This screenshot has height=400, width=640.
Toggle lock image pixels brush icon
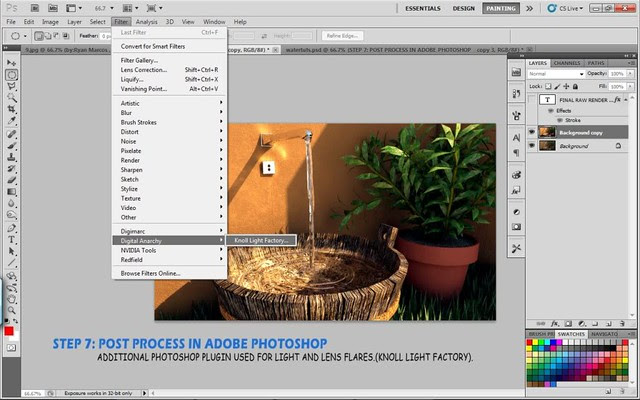[557, 87]
